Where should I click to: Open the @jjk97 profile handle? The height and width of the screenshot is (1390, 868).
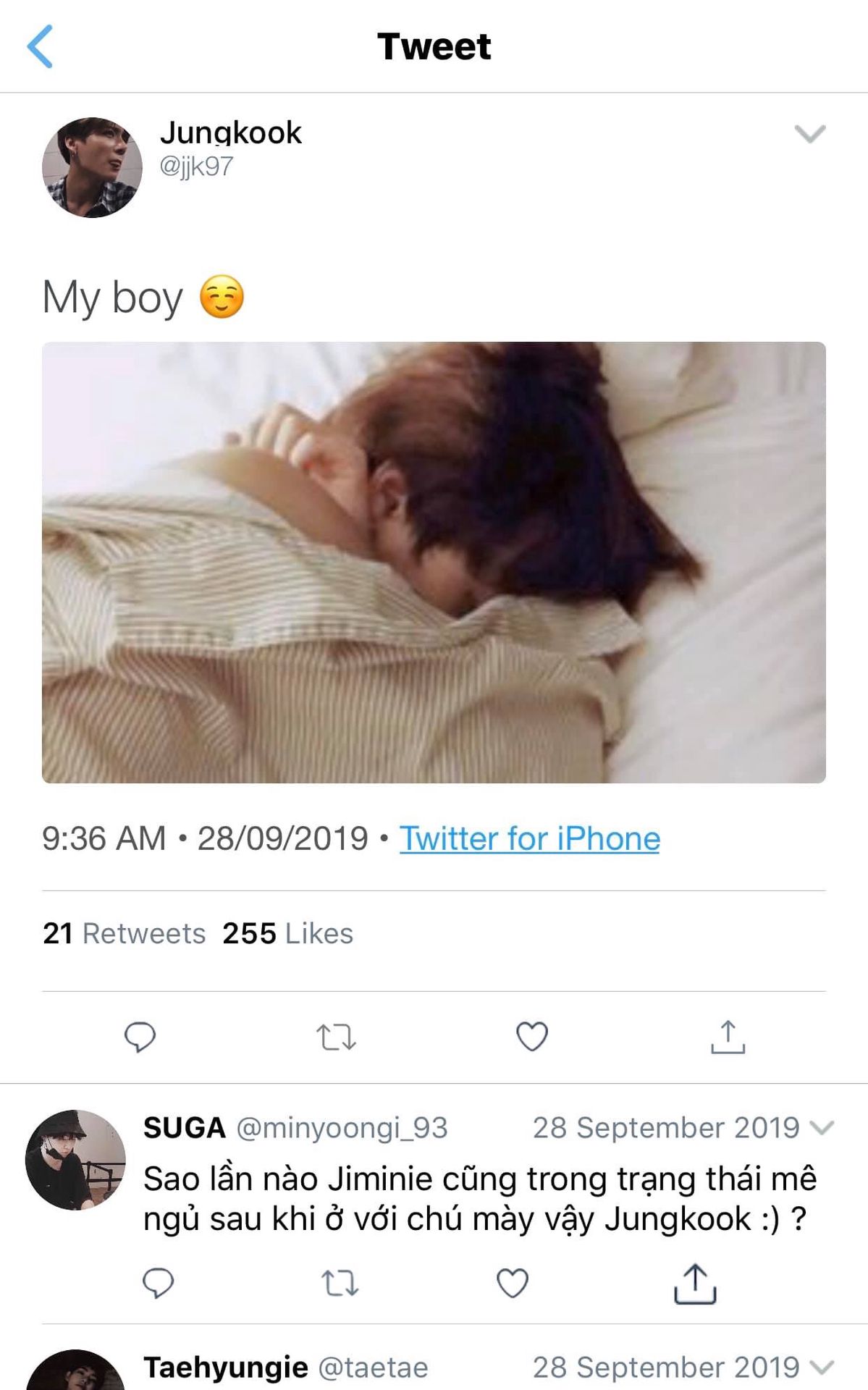[x=196, y=167]
